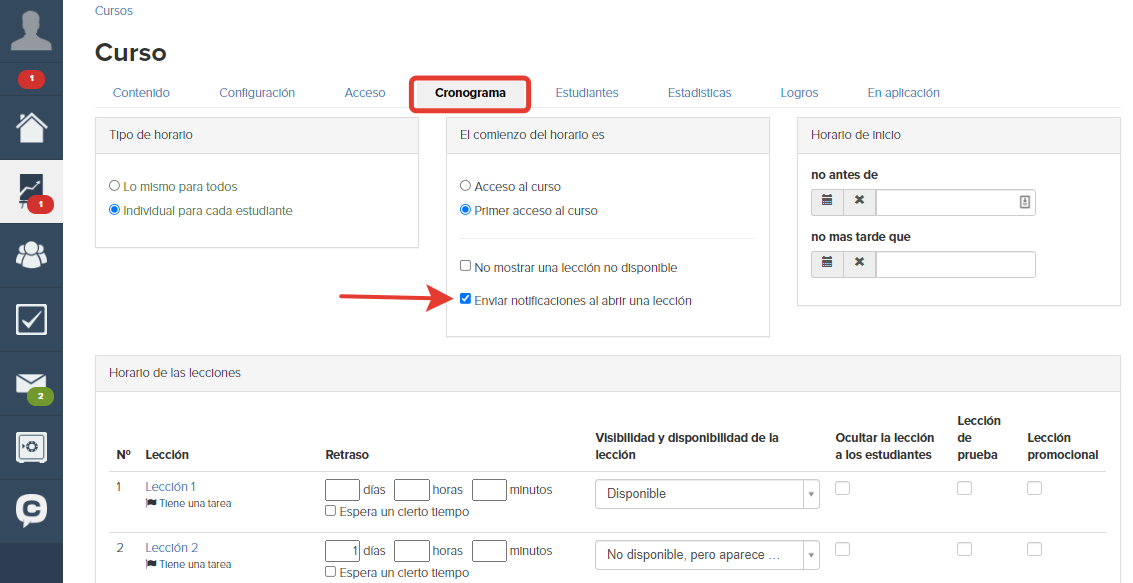The height and width of the screenshot is (583, 1133).
Task: Click the 'Horario de las lecciones' panel title
Action: (175, 373)
